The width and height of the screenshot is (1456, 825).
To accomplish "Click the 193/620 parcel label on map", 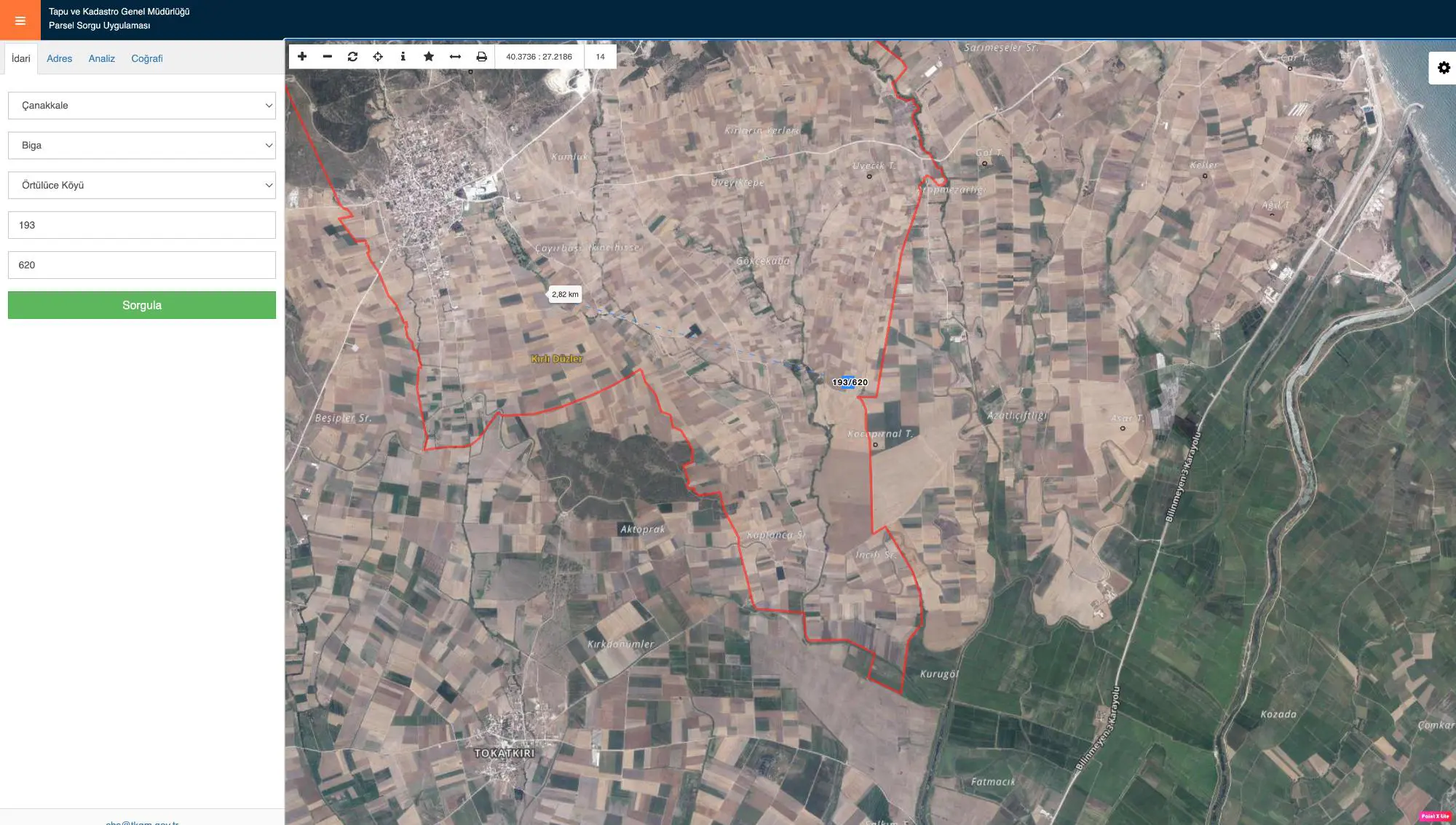I will click(x=850, y=382).
